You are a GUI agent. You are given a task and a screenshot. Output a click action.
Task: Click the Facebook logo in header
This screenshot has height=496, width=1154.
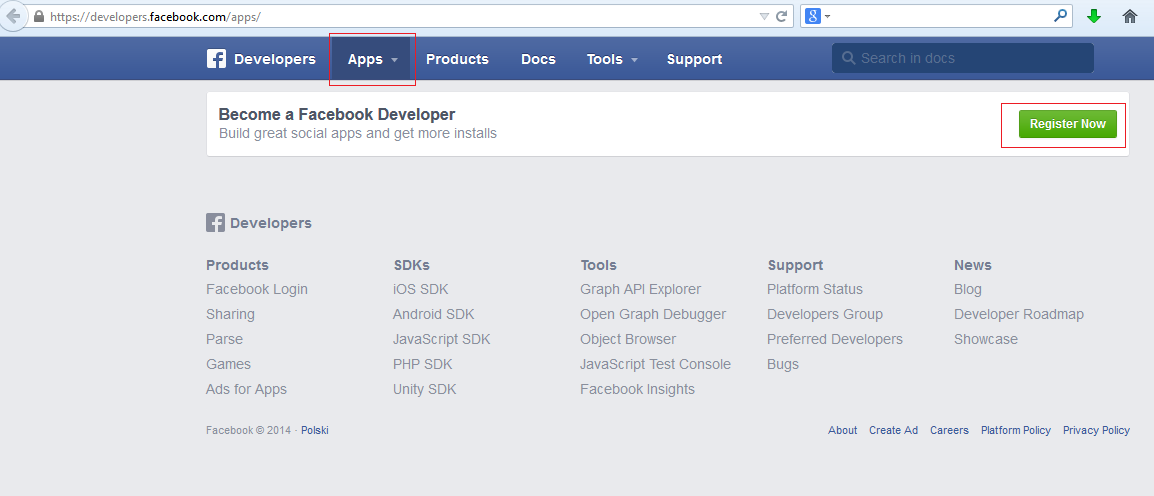[x=216, y=59]
